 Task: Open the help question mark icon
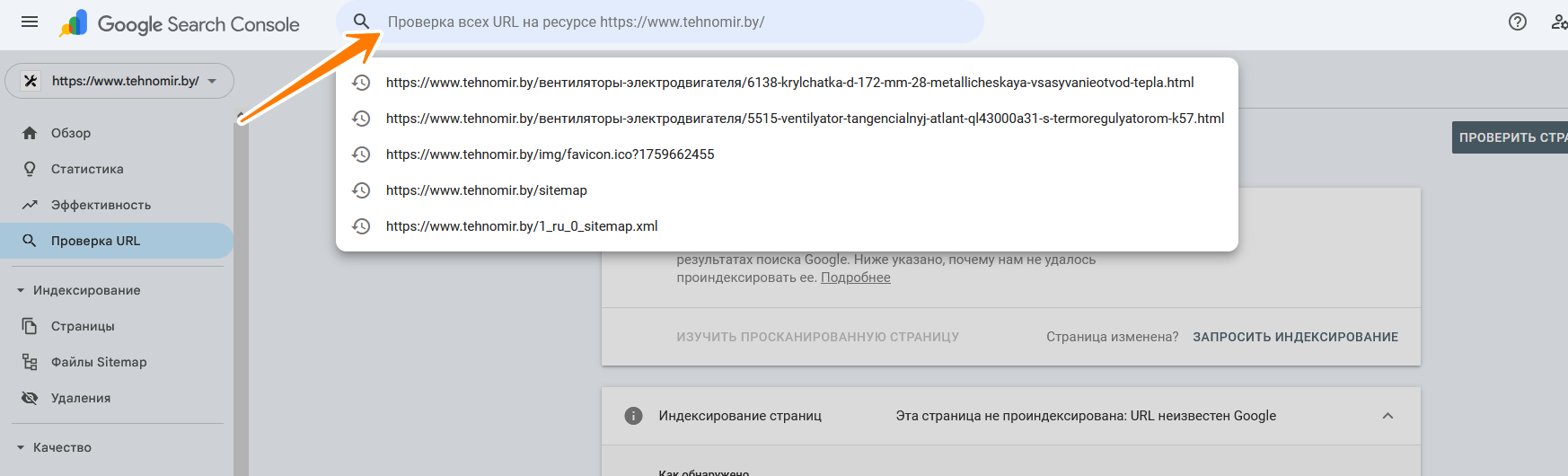tap(1517, 22)
